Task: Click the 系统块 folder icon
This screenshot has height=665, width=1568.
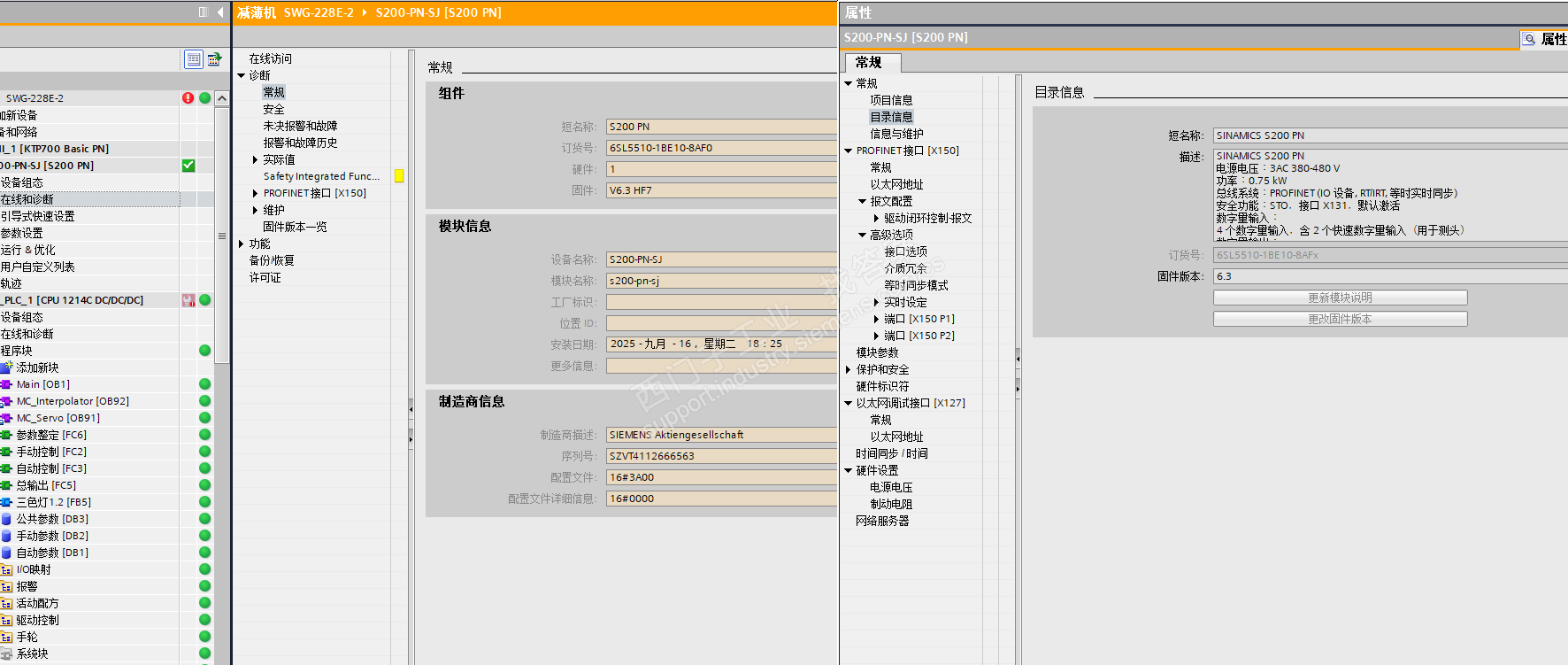Action: tap(7, 653)
